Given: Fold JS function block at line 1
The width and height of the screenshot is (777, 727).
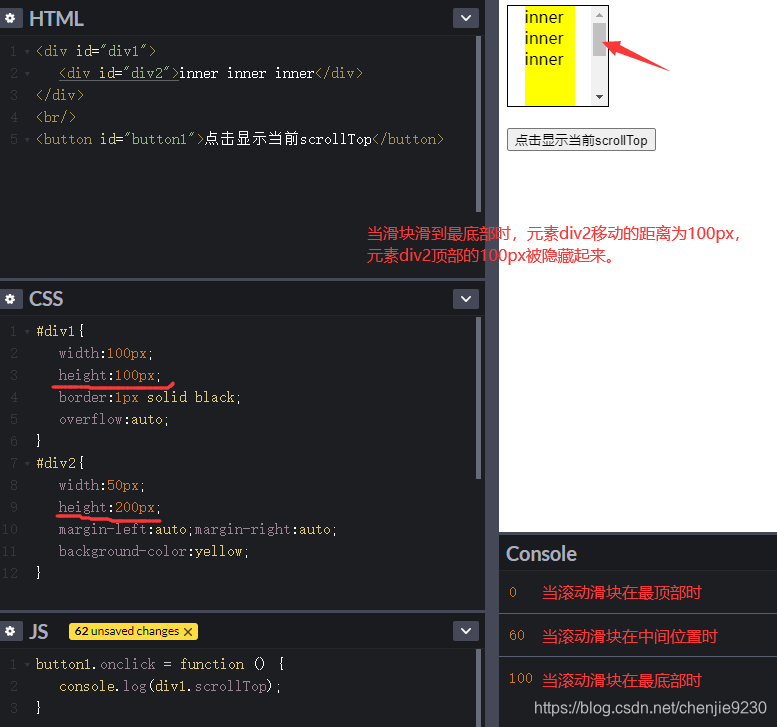Looking at the screenshot, I should (x=27, y=664).
